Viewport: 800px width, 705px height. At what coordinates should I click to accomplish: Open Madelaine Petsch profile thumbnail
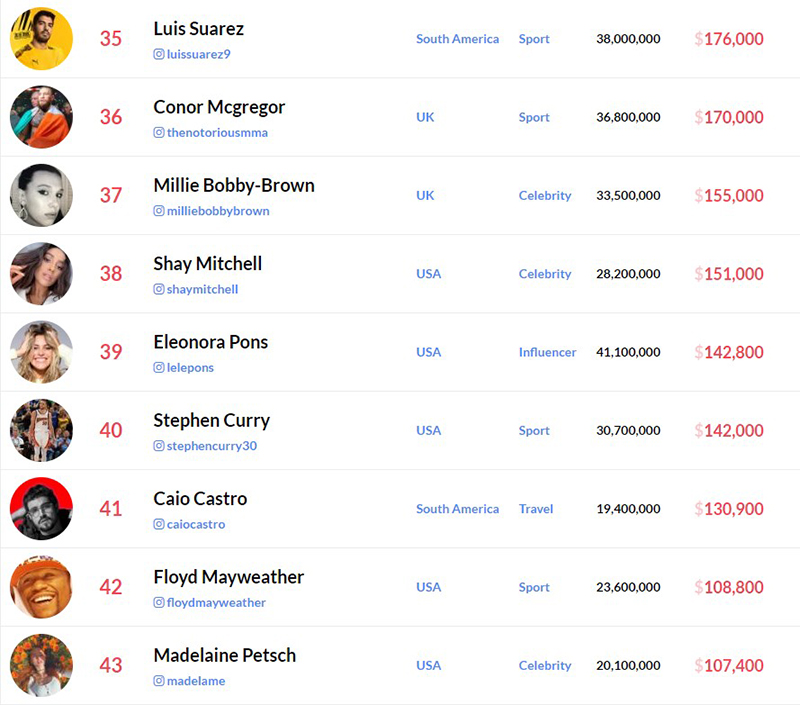41,665
